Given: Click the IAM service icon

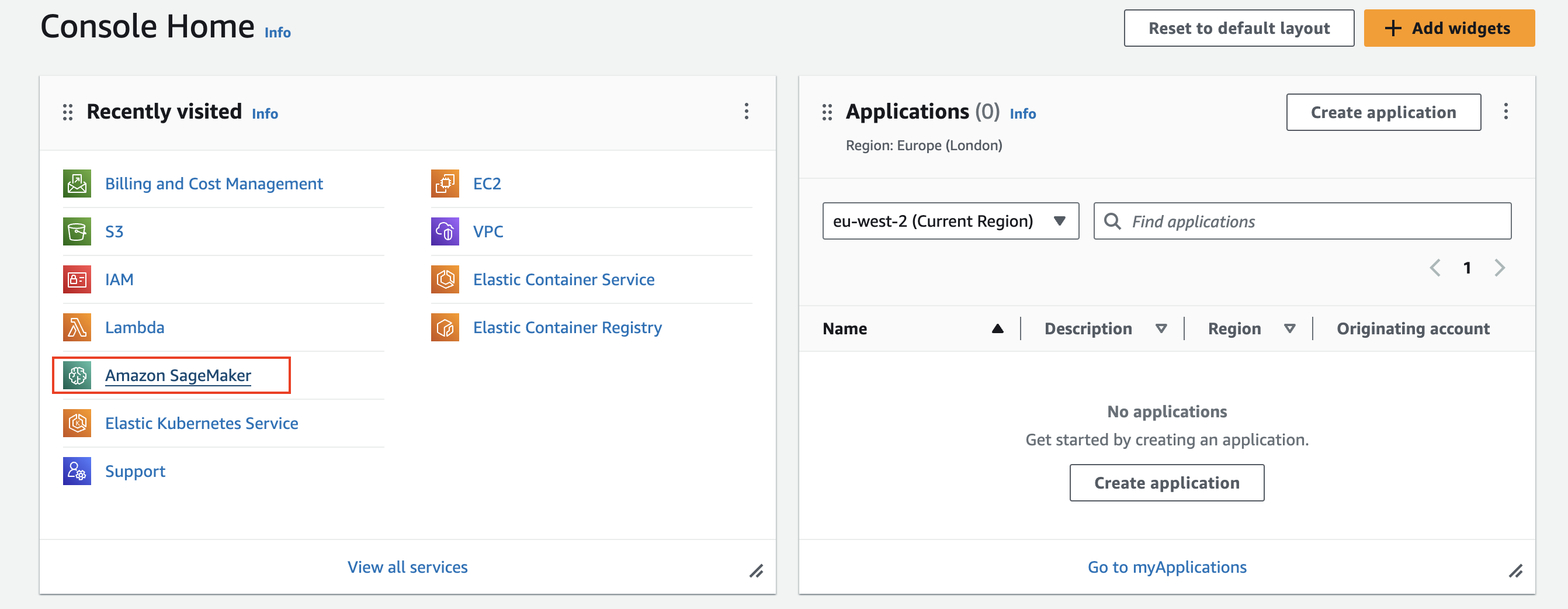Looking at the screenshot, I should pyautogui.click(x=77, y=279).
